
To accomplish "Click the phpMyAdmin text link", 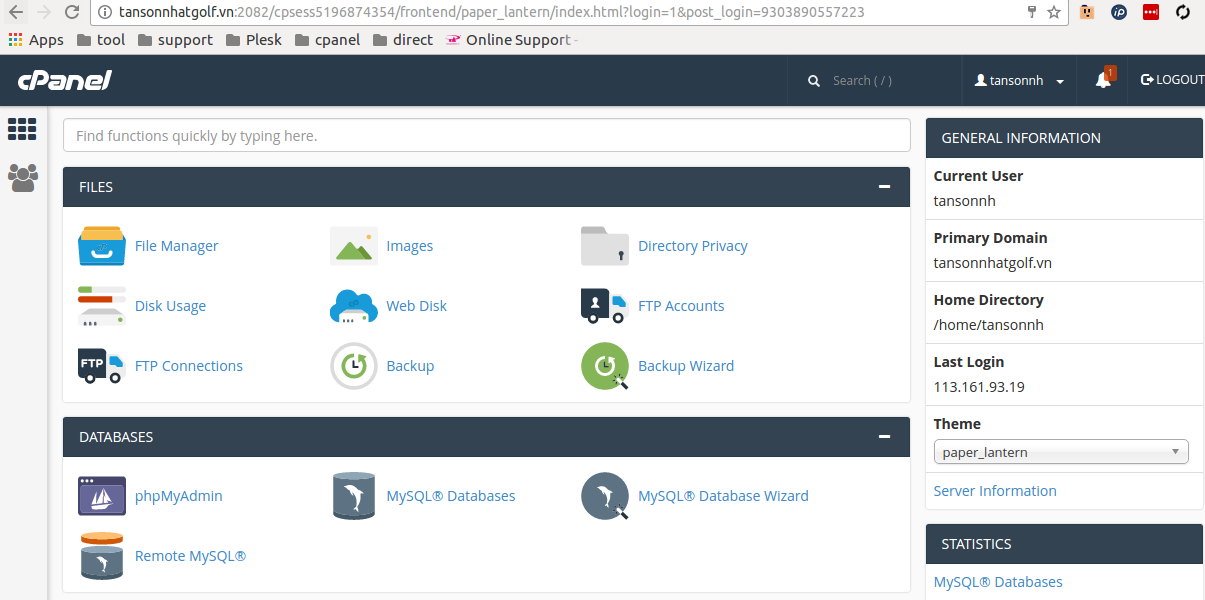I will (x=179, y=496).
